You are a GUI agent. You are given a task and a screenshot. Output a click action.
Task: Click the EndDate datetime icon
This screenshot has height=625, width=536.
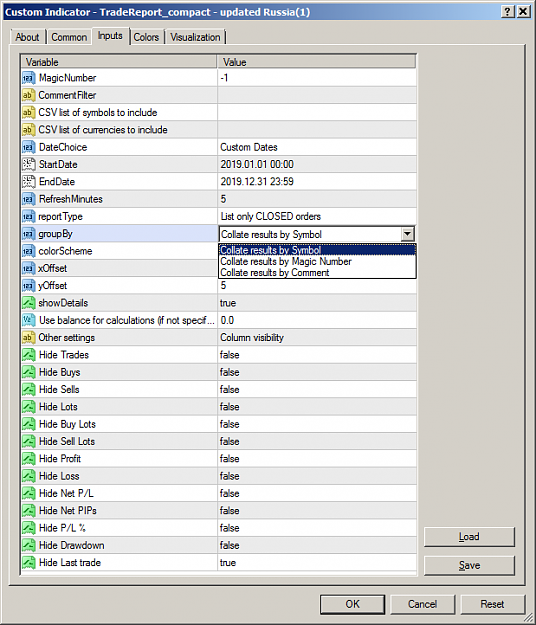tap(28, 182)
